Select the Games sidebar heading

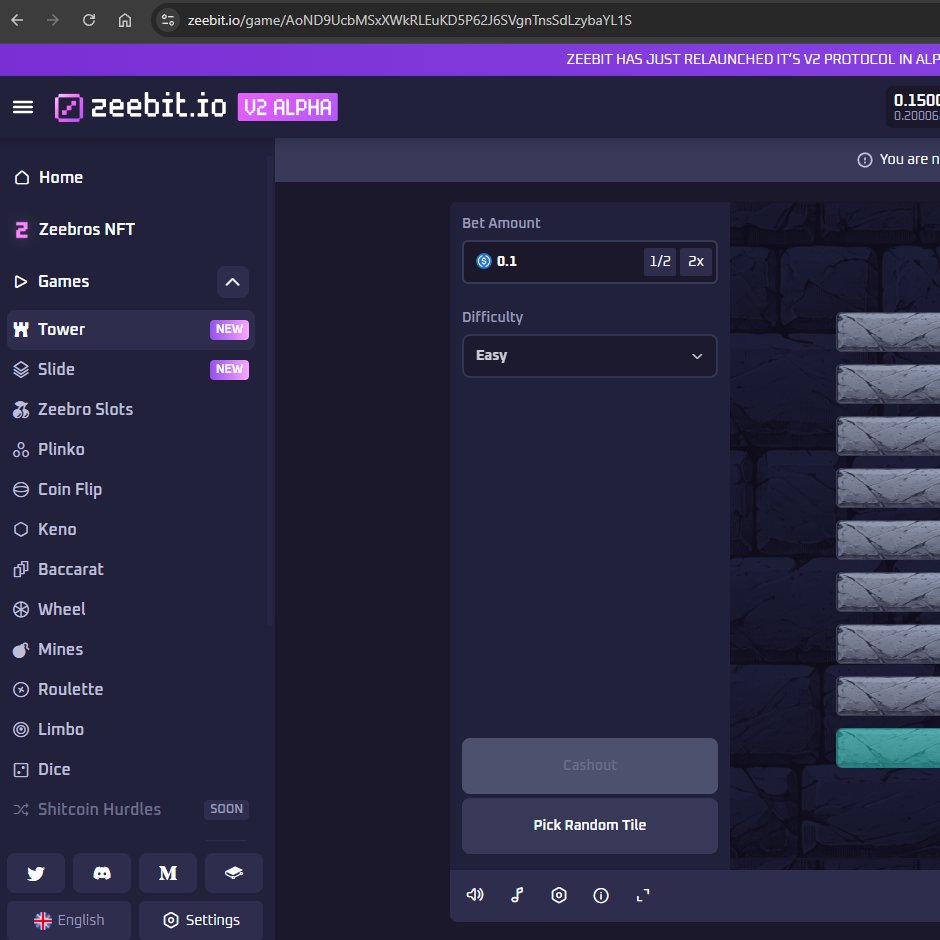tap(64, 282)
